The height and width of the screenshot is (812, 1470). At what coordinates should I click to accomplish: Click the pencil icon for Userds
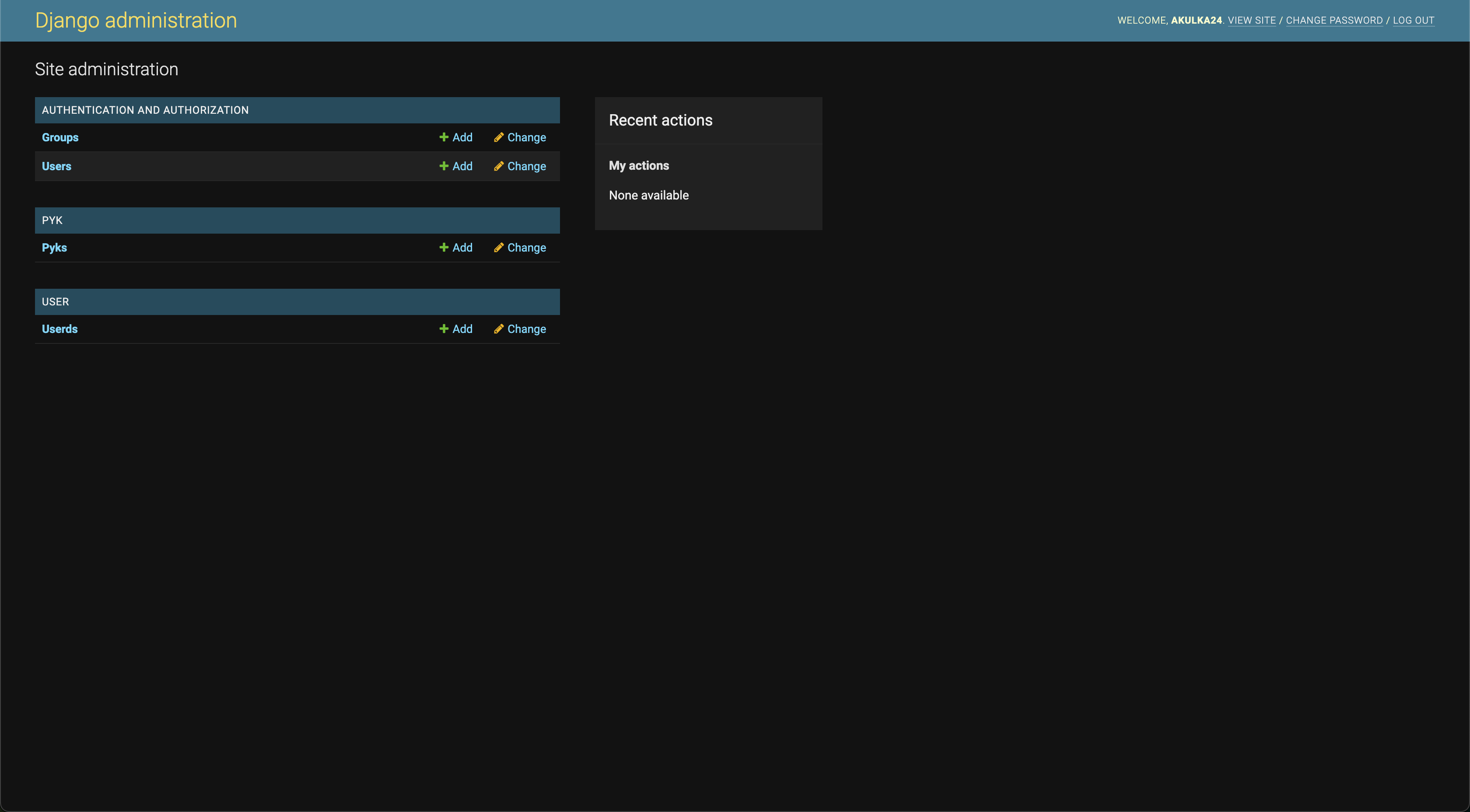click(498, 329)
